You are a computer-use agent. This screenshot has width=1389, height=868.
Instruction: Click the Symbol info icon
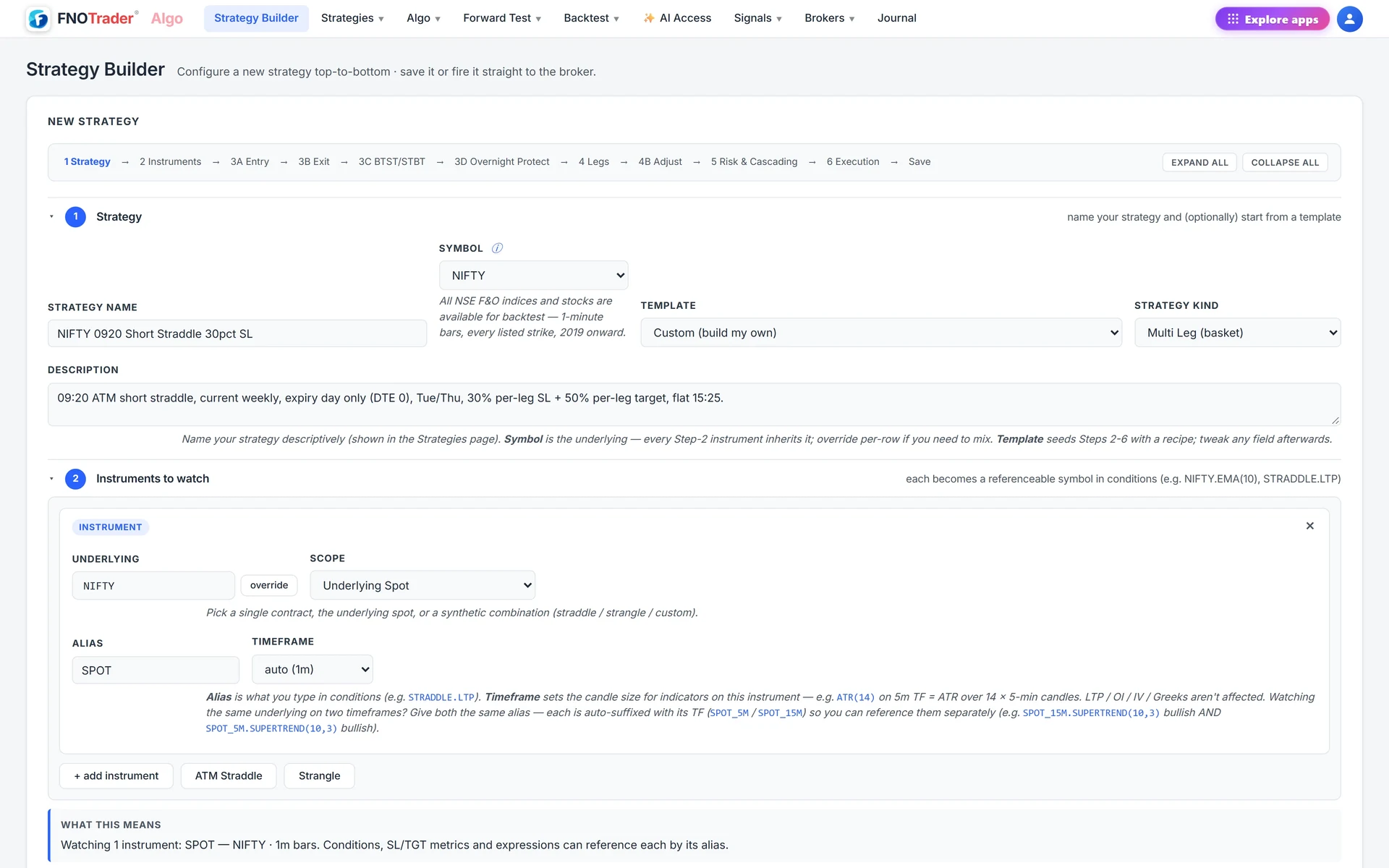(x=497, y=248)
